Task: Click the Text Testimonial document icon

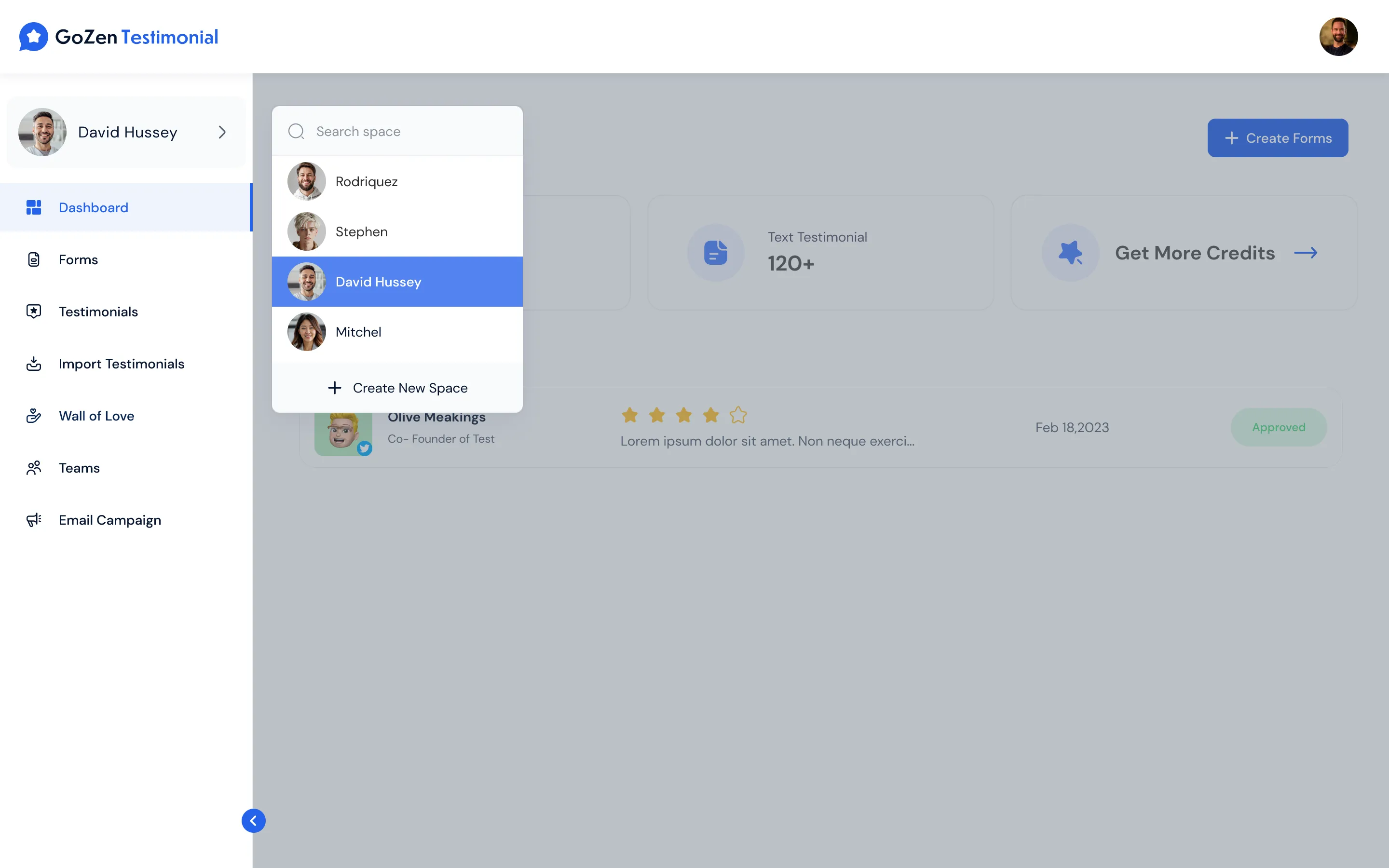Action: click(716, 253)
